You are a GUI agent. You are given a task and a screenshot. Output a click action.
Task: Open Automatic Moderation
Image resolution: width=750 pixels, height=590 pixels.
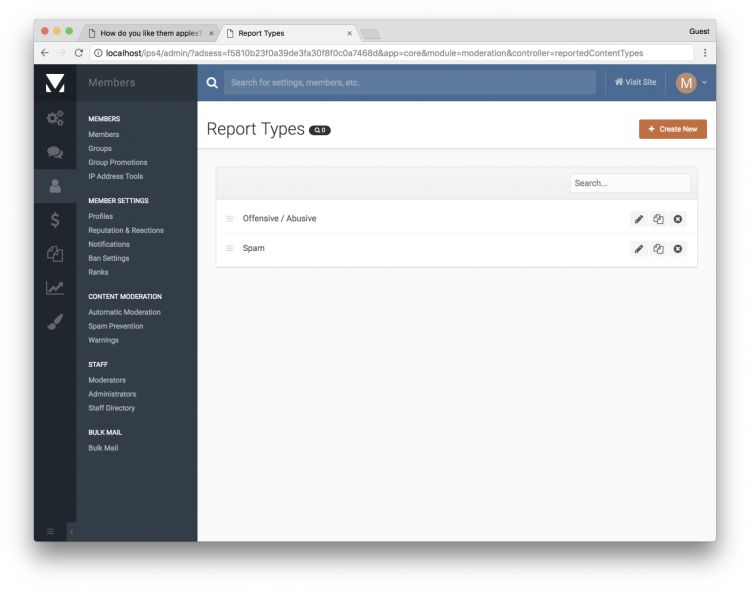124,312
